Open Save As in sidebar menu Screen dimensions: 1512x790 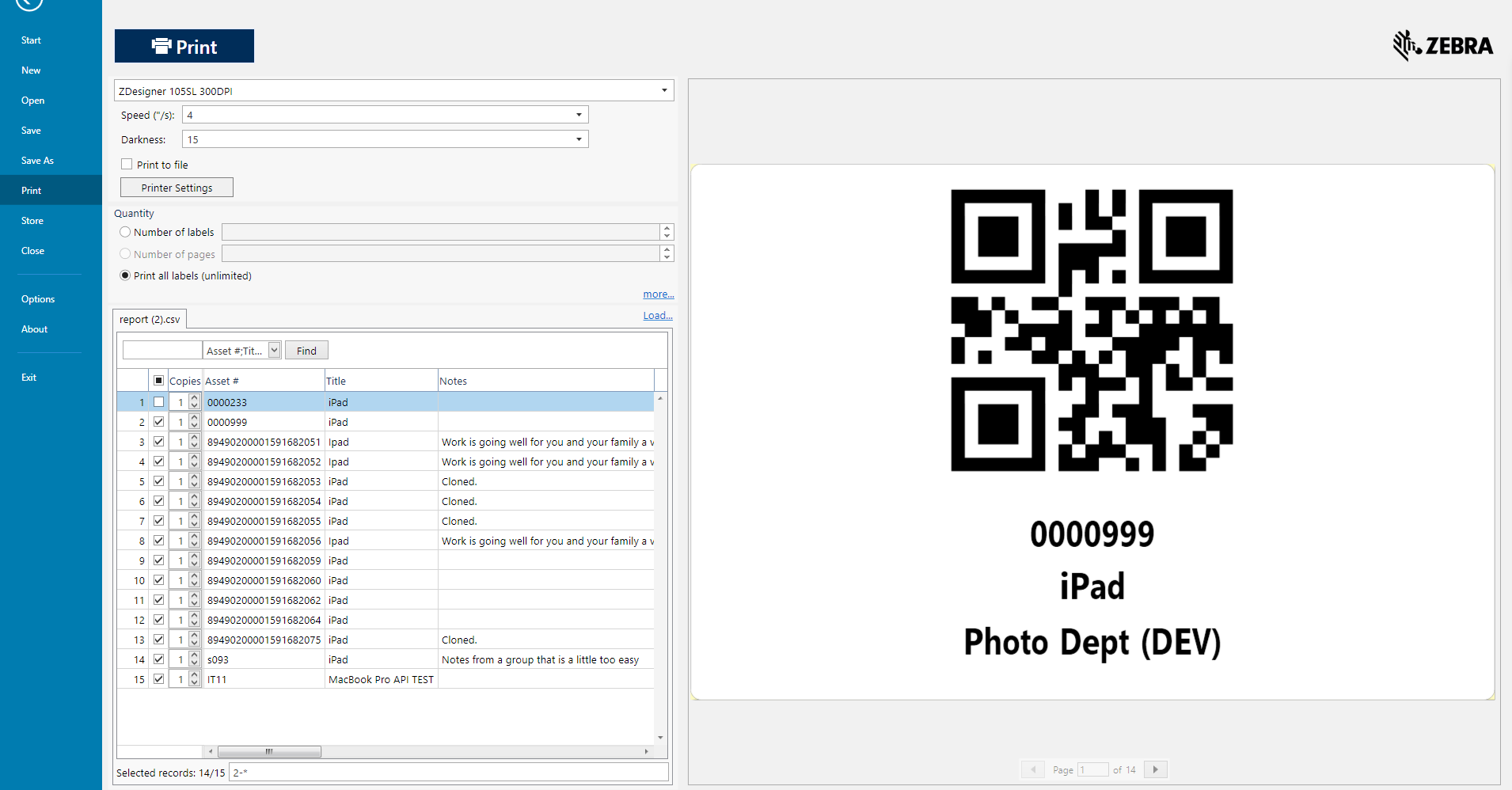37,161
